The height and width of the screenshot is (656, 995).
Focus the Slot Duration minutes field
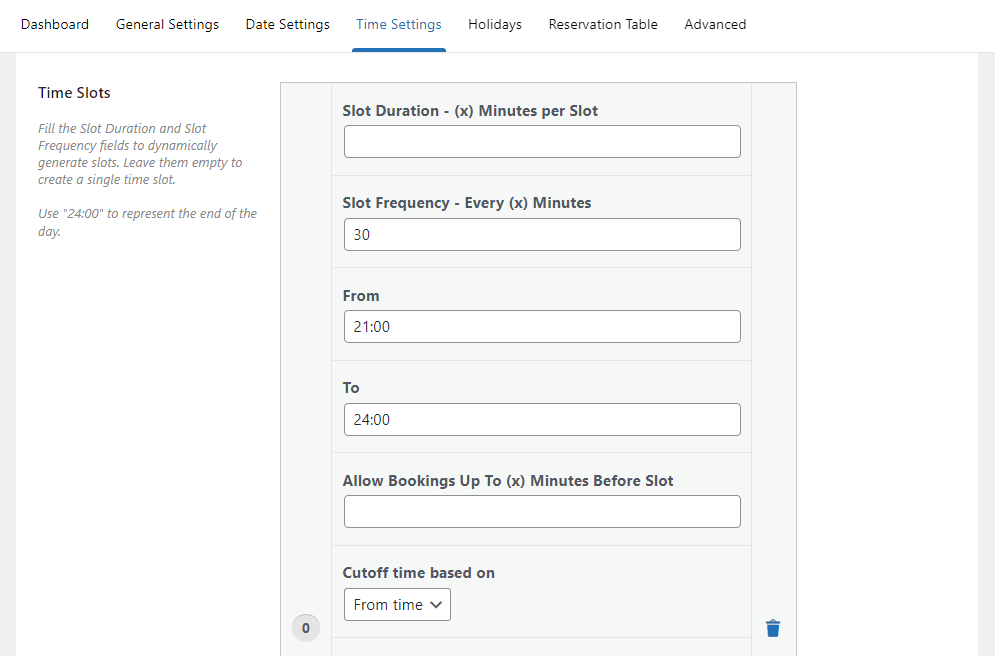(542, 141)
